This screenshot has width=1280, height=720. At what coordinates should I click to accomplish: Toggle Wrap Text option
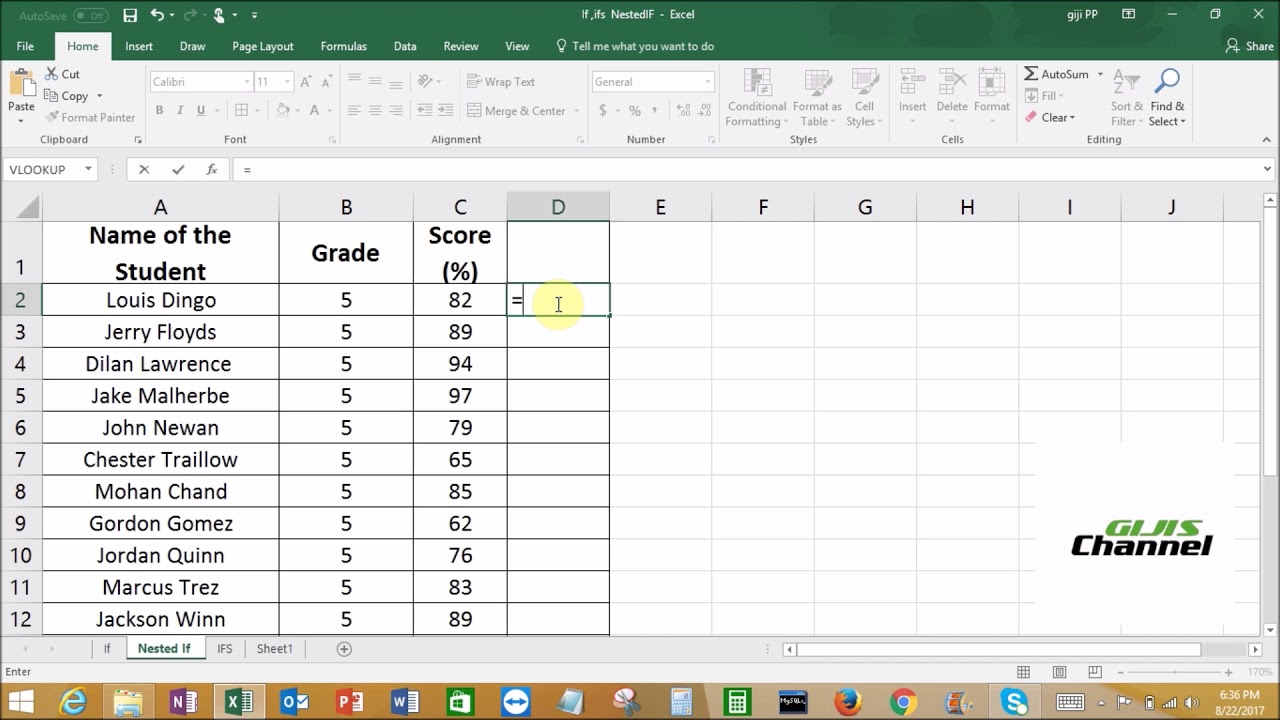[501, 82]
